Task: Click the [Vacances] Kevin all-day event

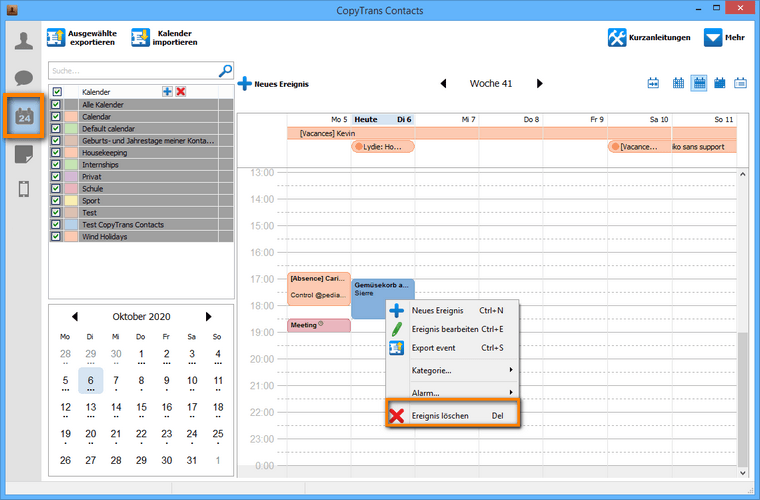Action: tap(511, 133)
